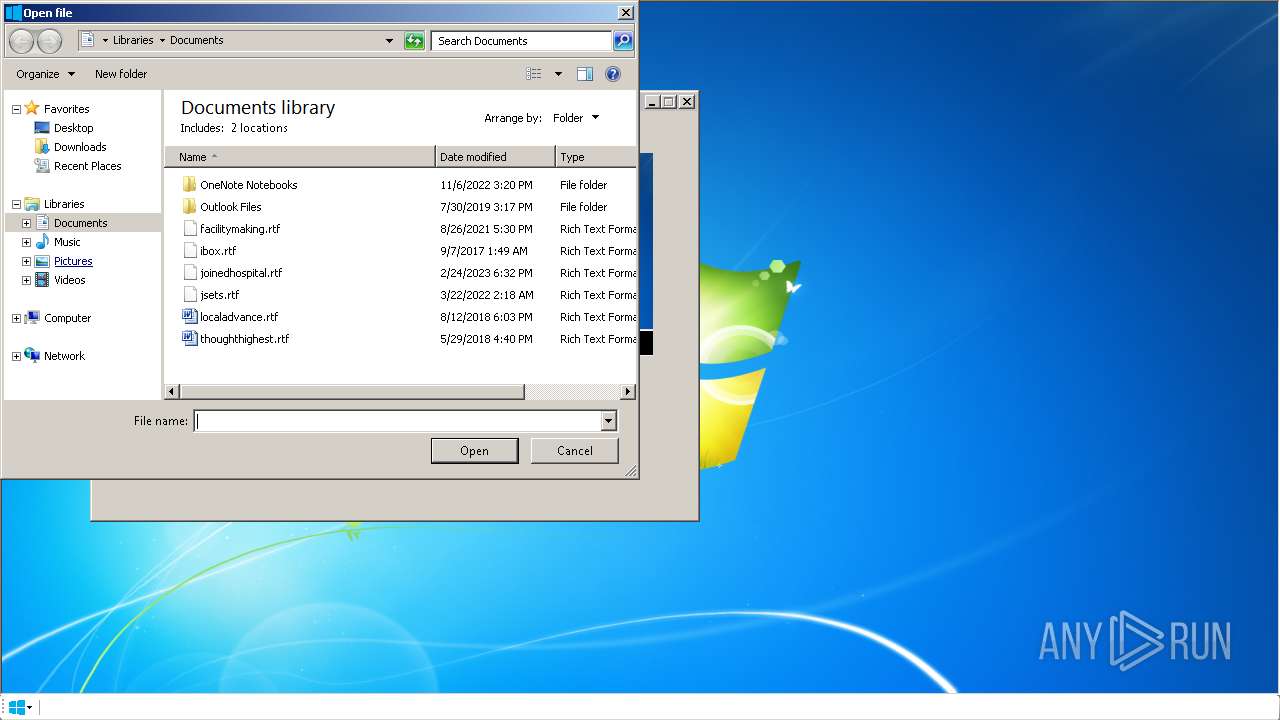The width and height of the screenshot is (1280, 720).
Task: Click the horizontal scrollbar right arrow
Action: (x=628, y=392)
